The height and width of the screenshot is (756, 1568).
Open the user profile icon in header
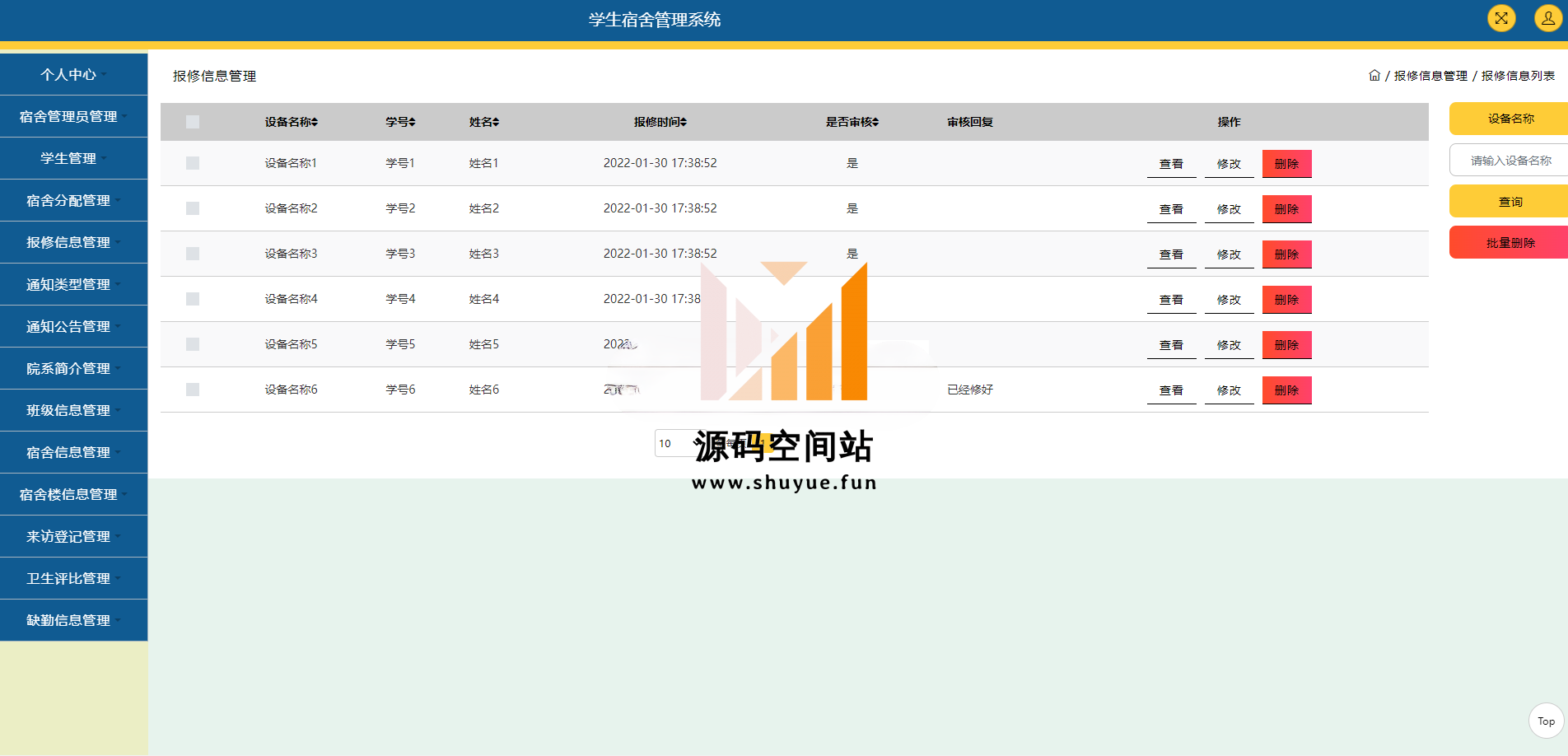(x=1548, y=18)
